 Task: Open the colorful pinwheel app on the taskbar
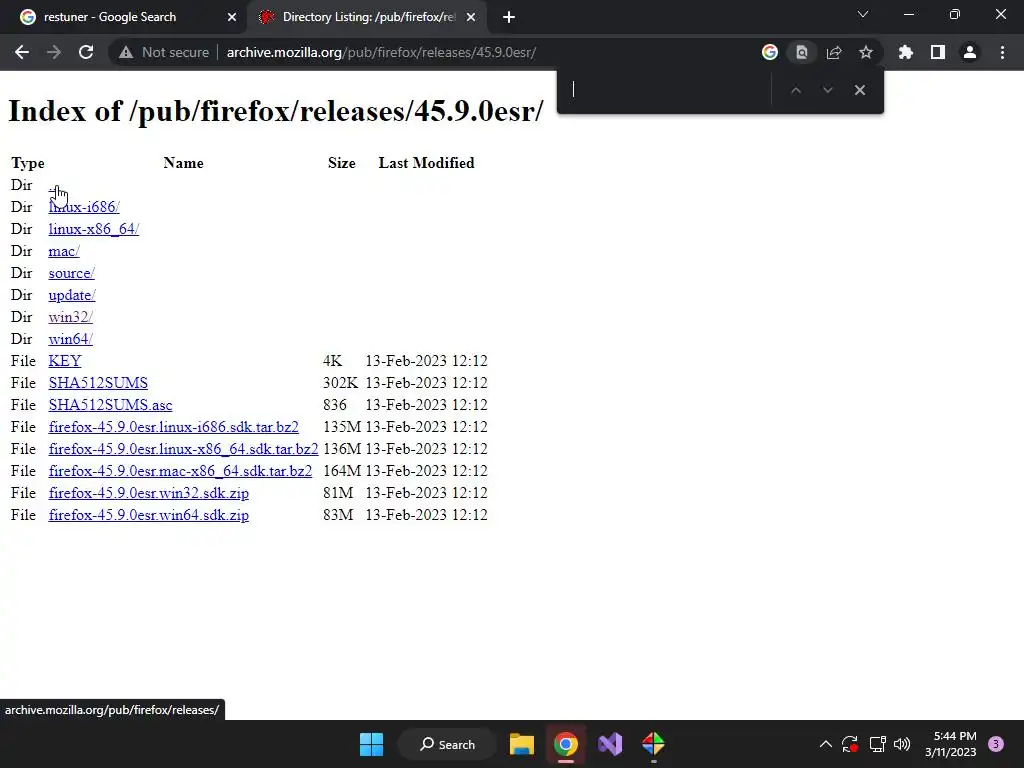click(653, 744)
